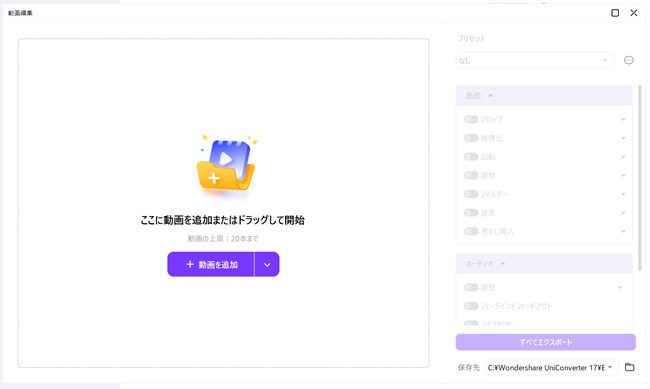Open the preset more-options (…) icon
This screenshot has height=389, width=650.
point(628,61)
